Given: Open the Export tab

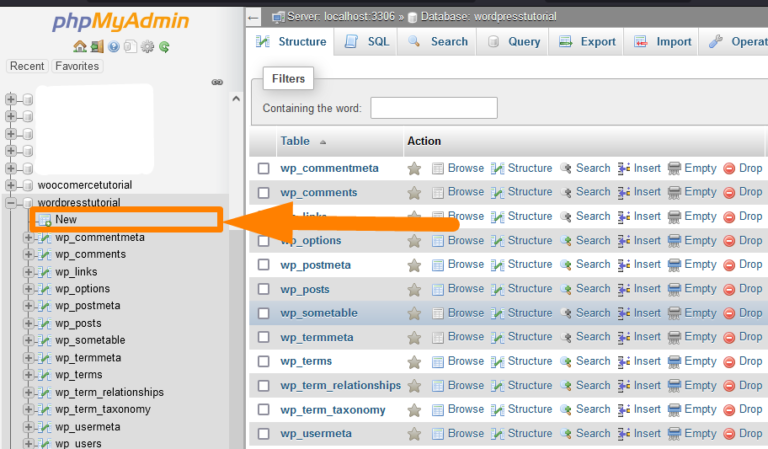Looking at the screenshot, I should click(587, 42).
